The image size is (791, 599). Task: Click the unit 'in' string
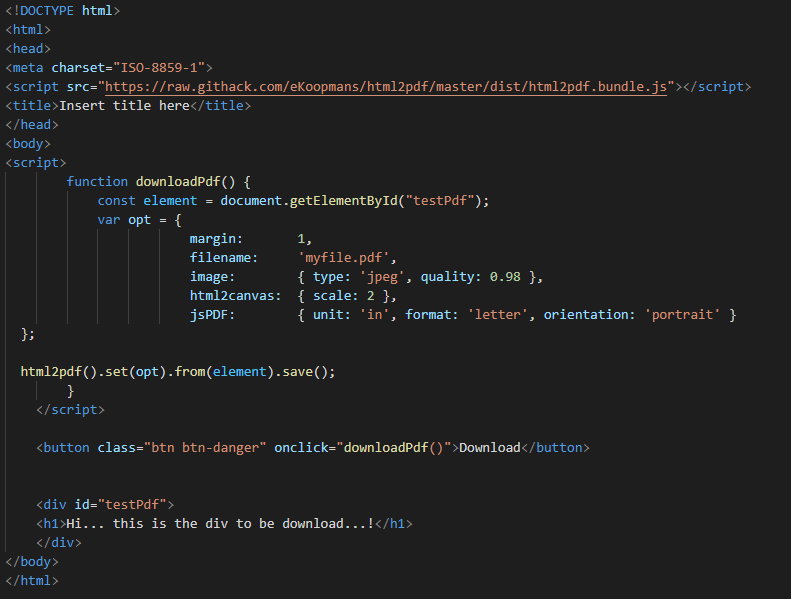click(x=375, y=315)
